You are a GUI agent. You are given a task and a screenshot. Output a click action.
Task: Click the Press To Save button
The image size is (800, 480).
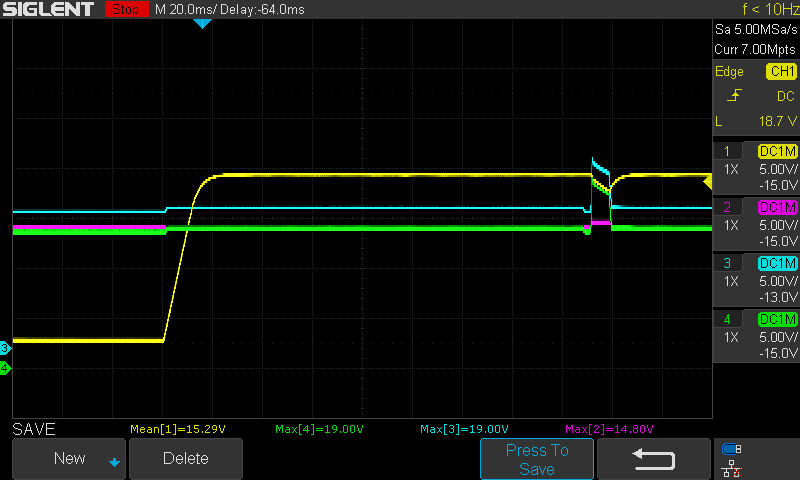coord(537,459)
